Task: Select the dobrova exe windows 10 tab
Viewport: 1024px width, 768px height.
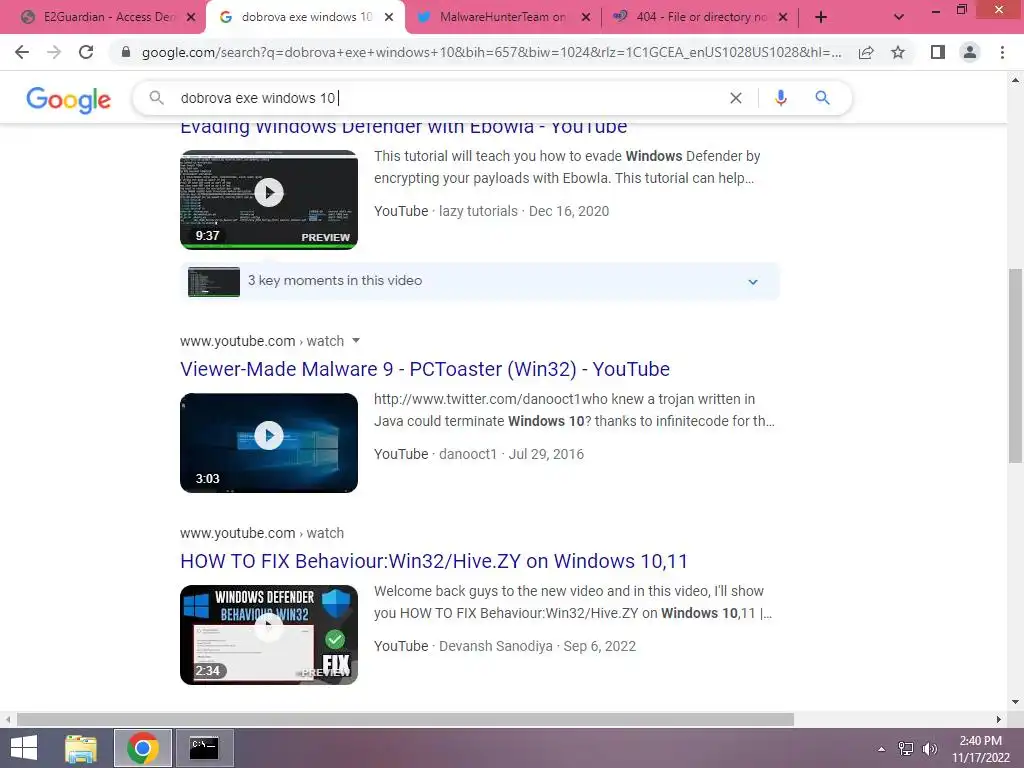Action: 306,17
